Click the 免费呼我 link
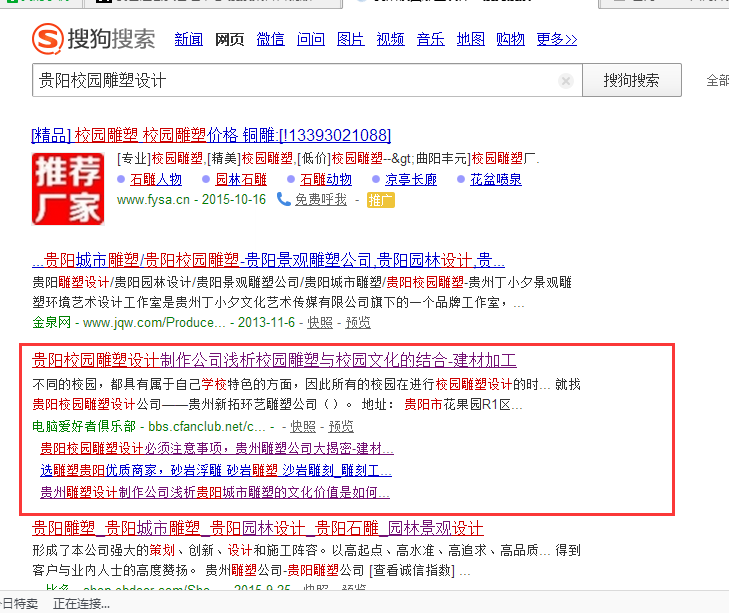Screen dimensions: 729x613 (x=321, y=200)
